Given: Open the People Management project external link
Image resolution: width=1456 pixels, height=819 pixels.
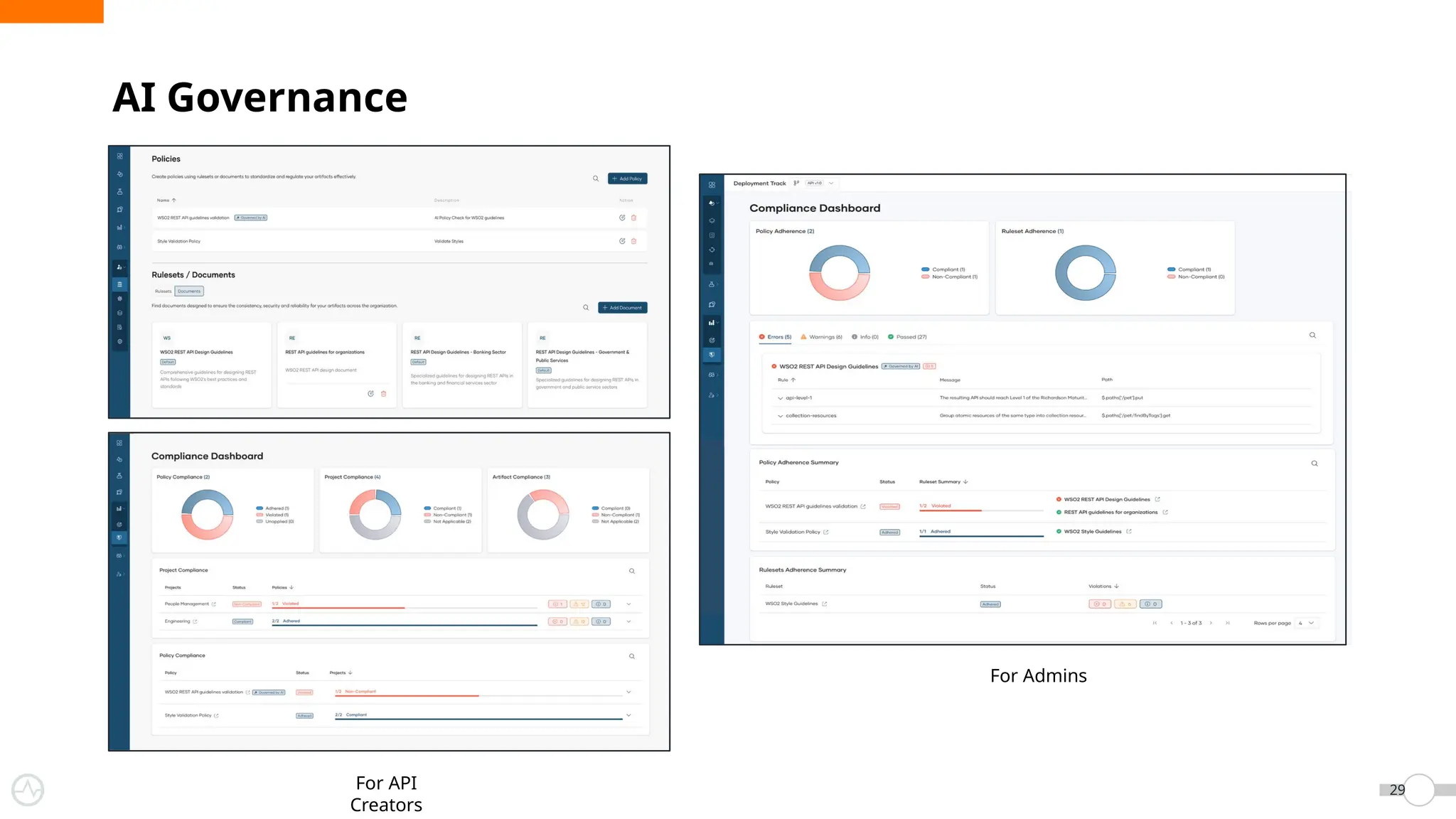Looking at the screenshot, I should [213, 604].
